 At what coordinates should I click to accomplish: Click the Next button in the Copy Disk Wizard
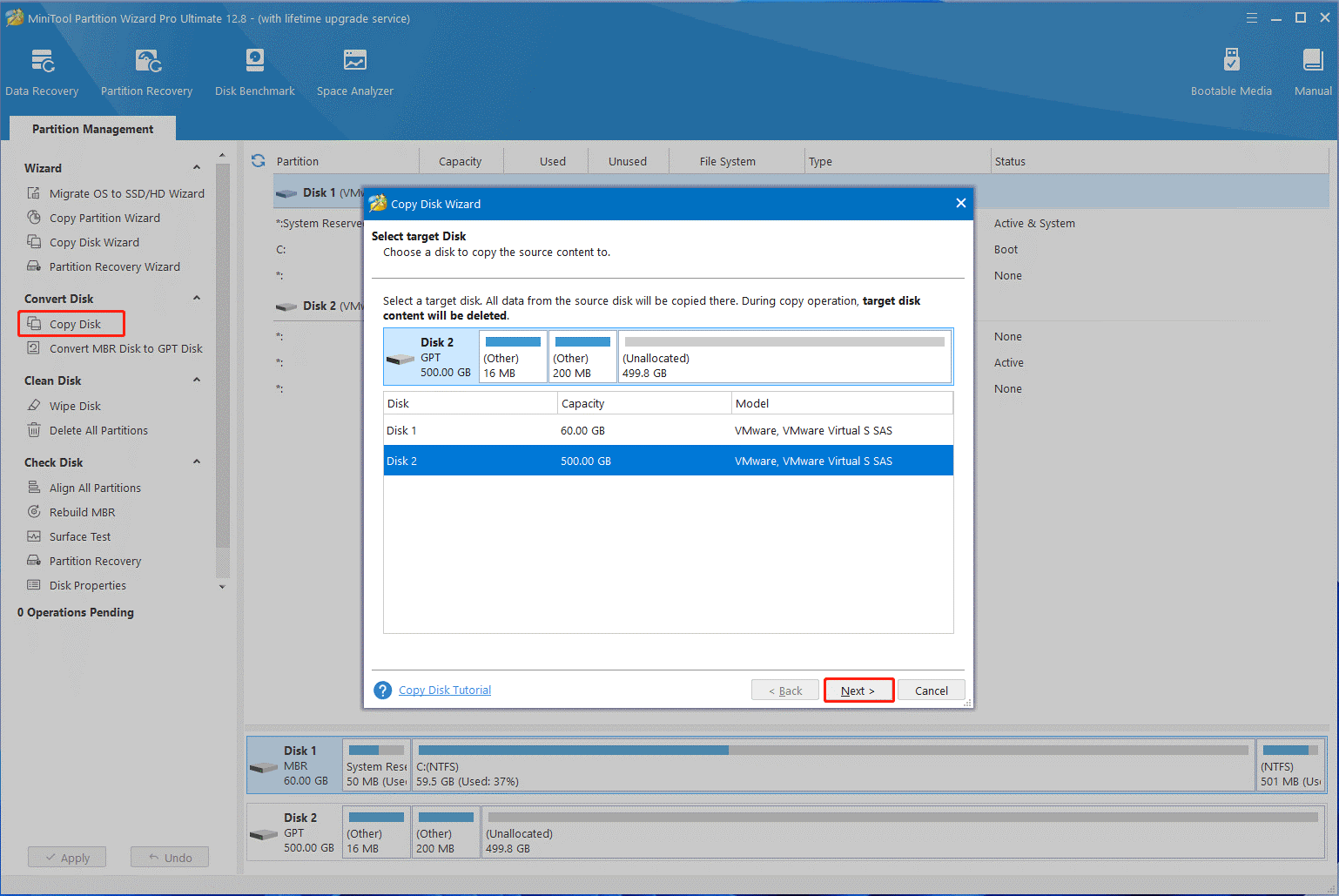pos(858,690)
